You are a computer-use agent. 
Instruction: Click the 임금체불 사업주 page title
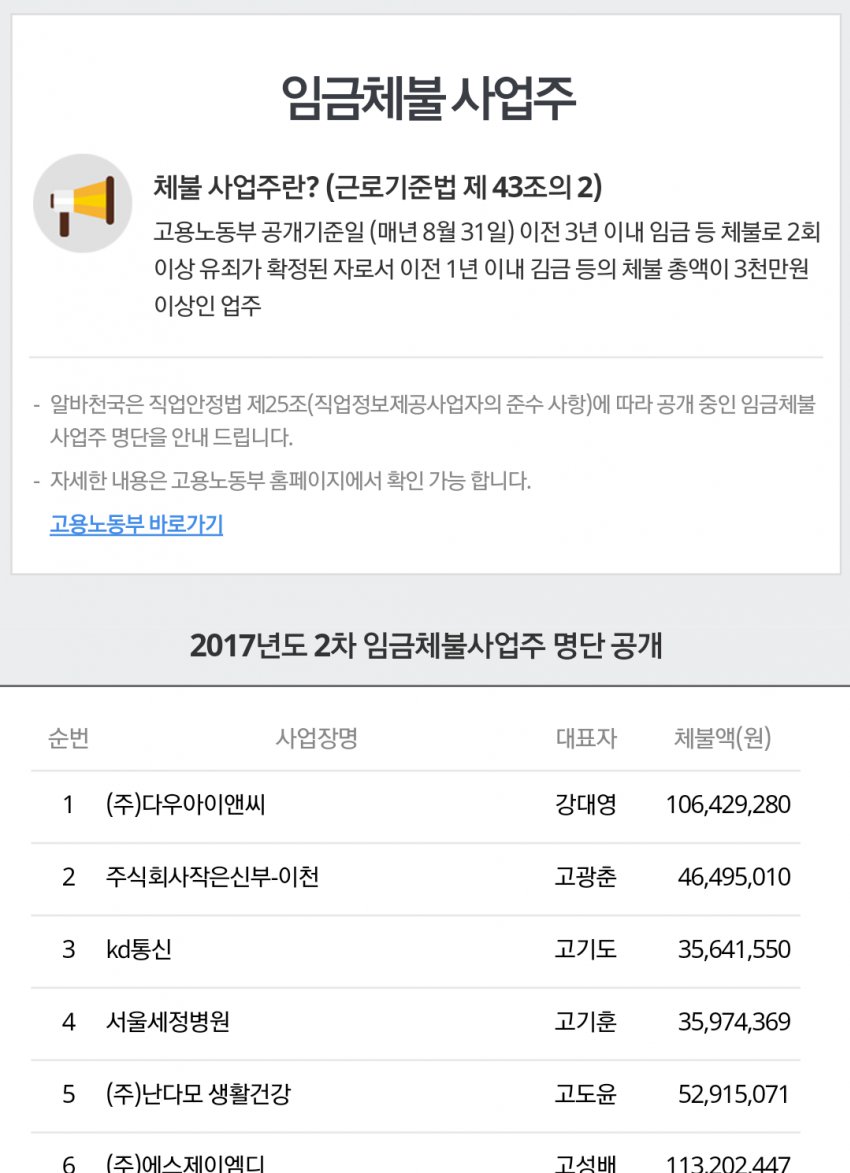(424, 96)
